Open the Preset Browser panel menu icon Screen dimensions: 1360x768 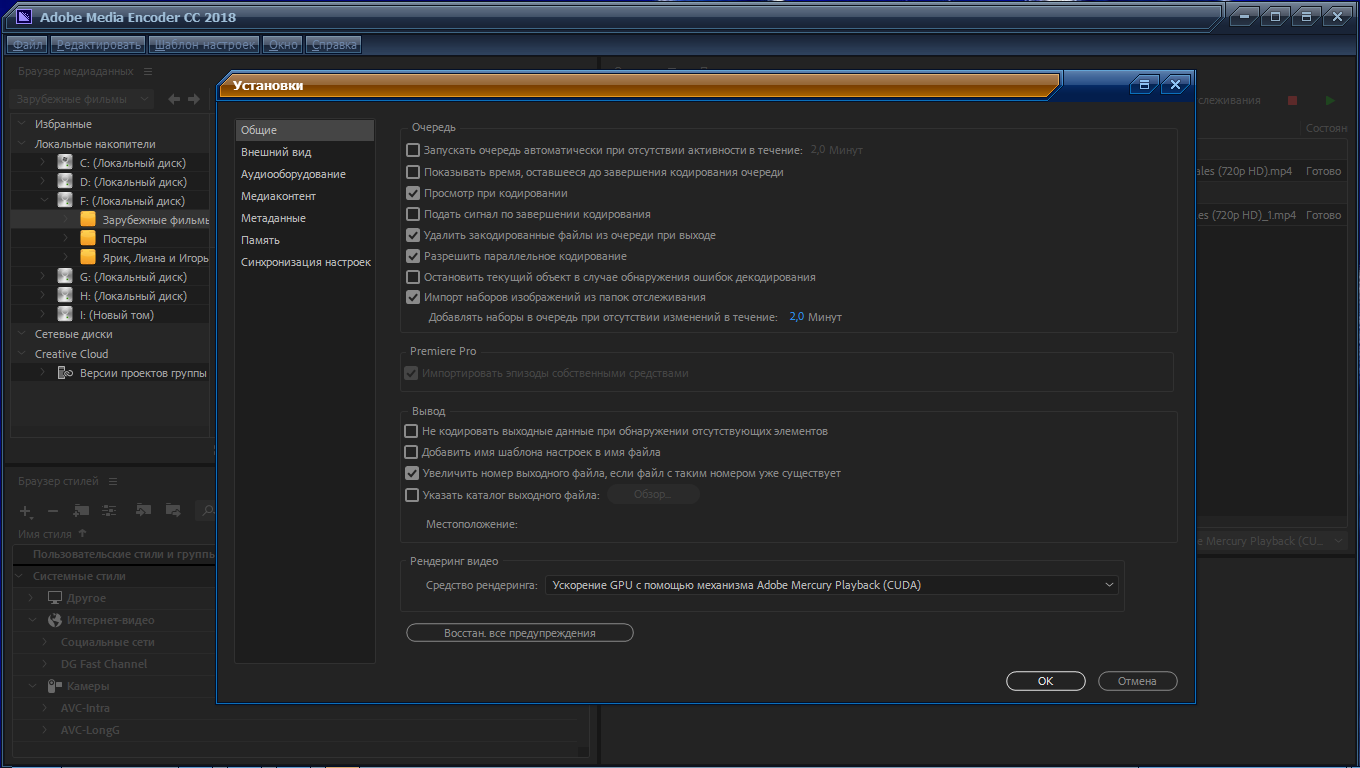[113, 482]
